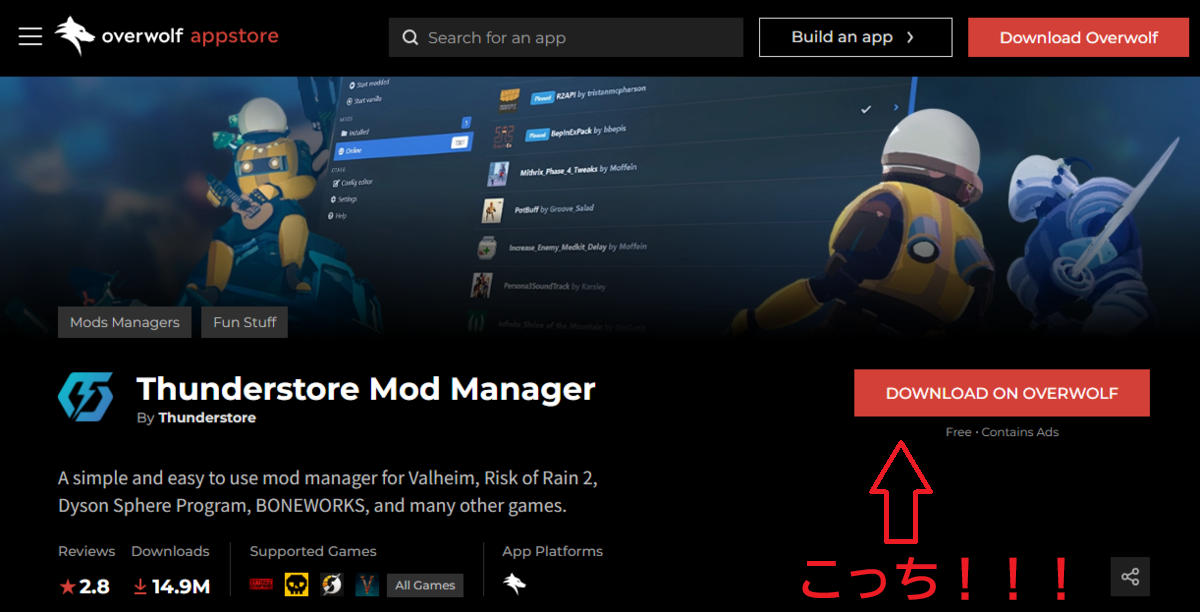
Task: Click the Thunderstore Mod Manager app icon
Action: [x=86, y=397]
